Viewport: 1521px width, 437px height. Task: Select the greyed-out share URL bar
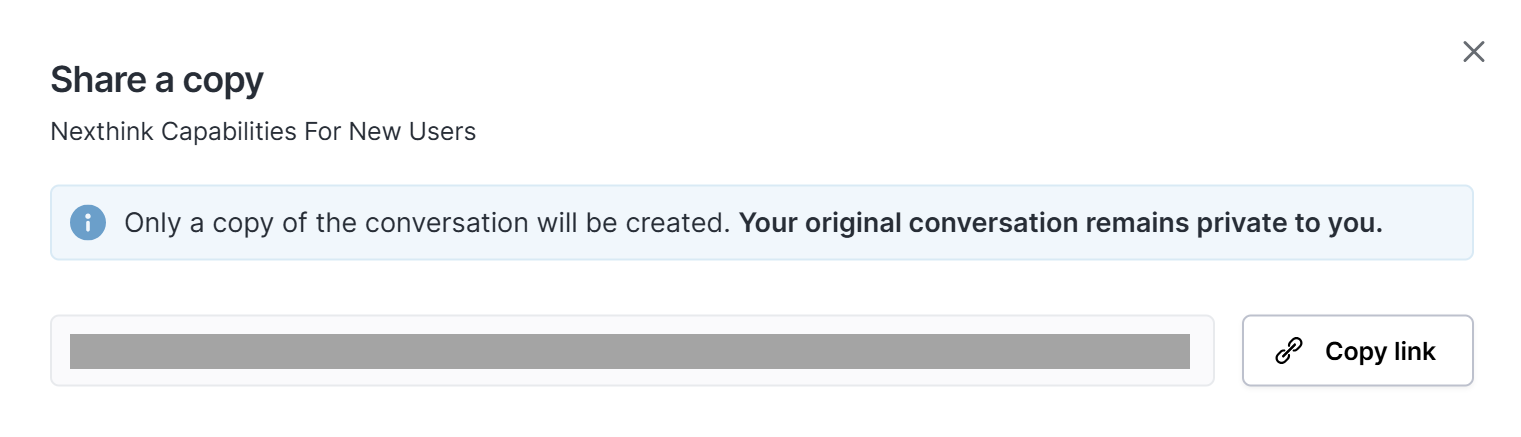click(x=629, y=351)
